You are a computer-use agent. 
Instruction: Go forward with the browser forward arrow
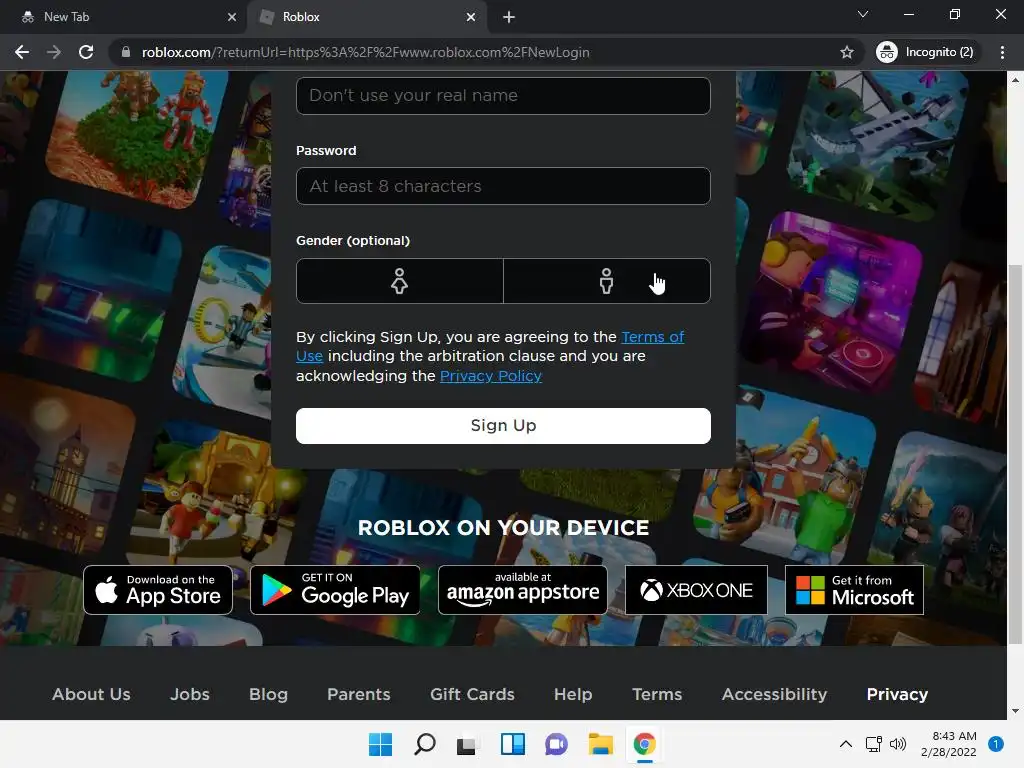tap(54, 52)
